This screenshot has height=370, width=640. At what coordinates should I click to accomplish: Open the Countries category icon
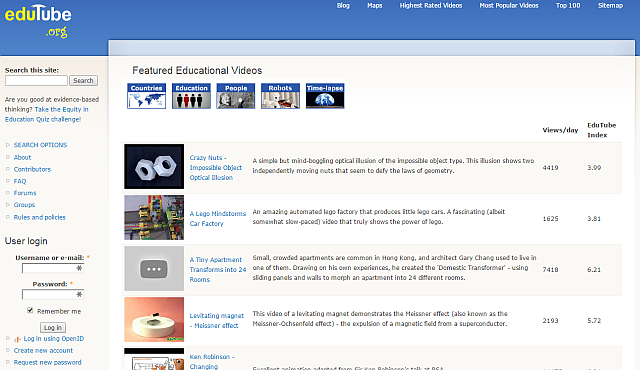[147, 96]
